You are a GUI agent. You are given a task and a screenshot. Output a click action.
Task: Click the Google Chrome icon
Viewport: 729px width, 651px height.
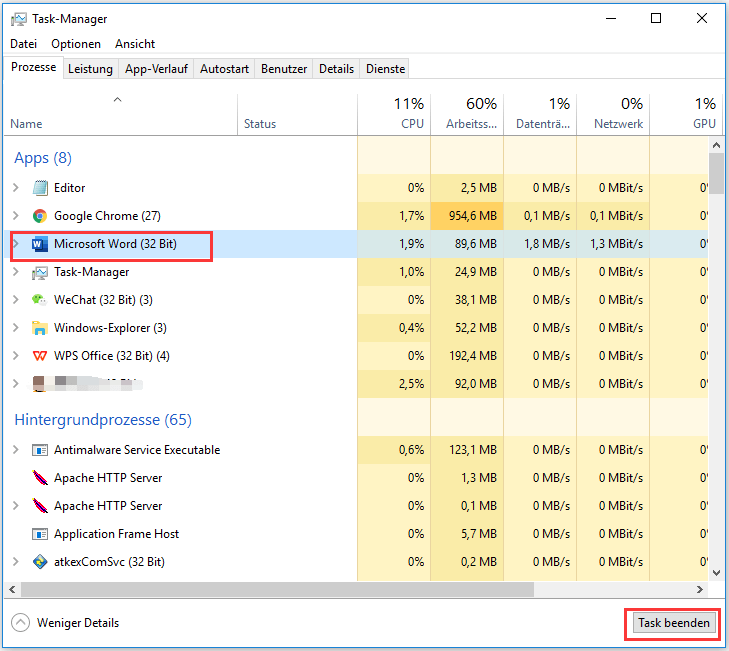click(40, 216)
